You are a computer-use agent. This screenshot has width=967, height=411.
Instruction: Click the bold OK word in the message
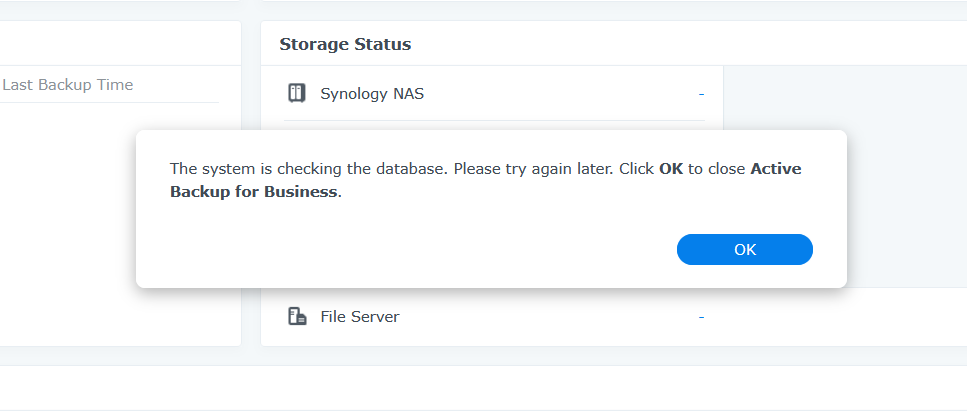click(x=671, y=169)
